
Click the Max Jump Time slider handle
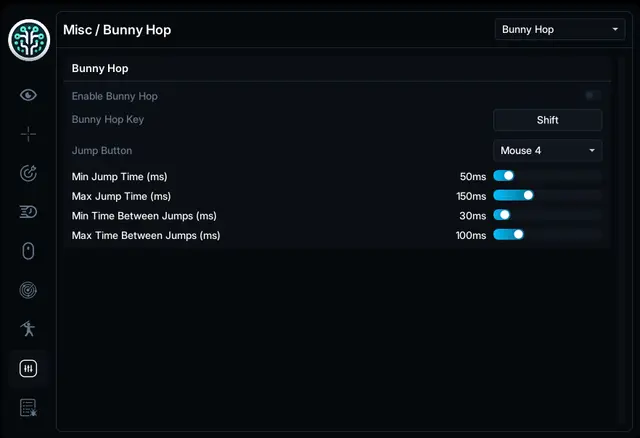pyautogui.click(x=528, y=196)
